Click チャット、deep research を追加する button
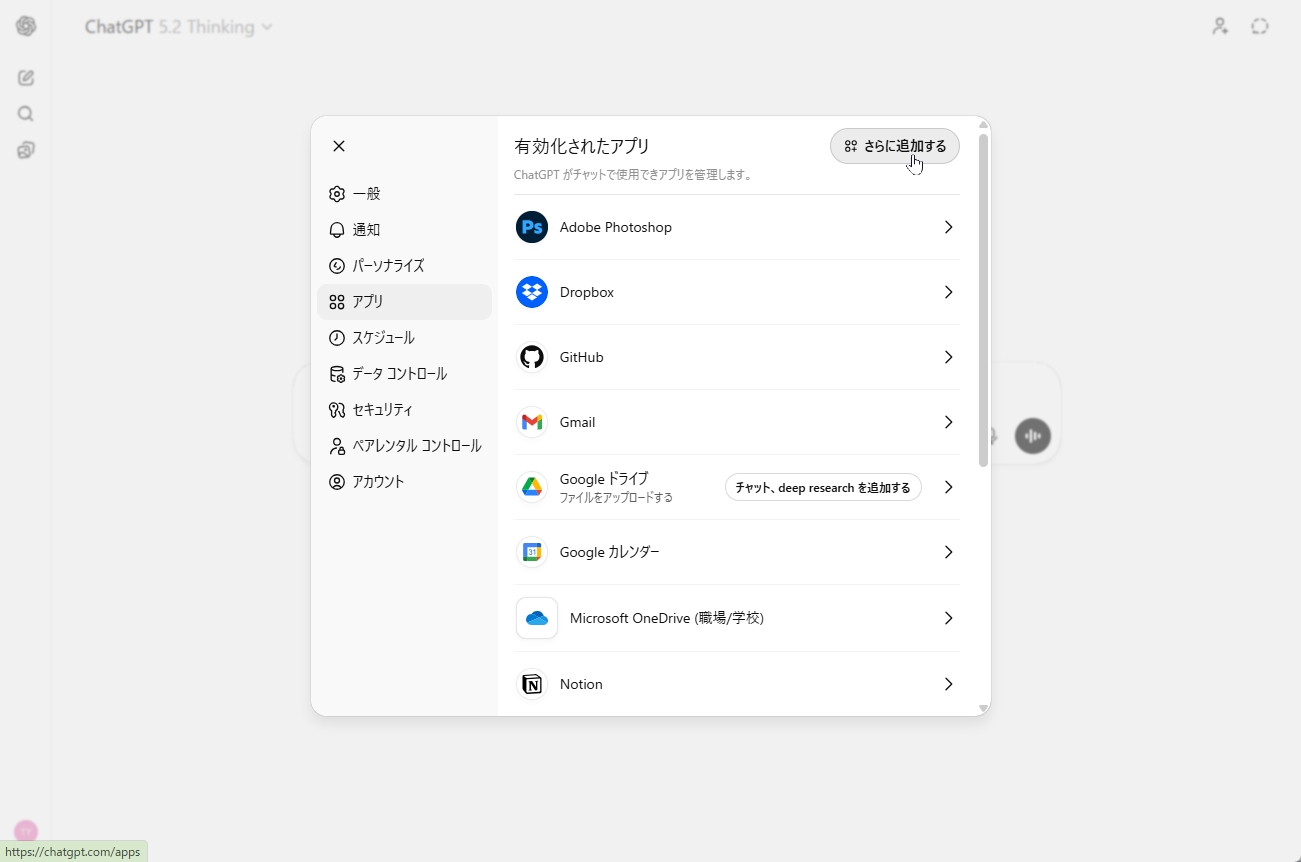 [823, 488]
